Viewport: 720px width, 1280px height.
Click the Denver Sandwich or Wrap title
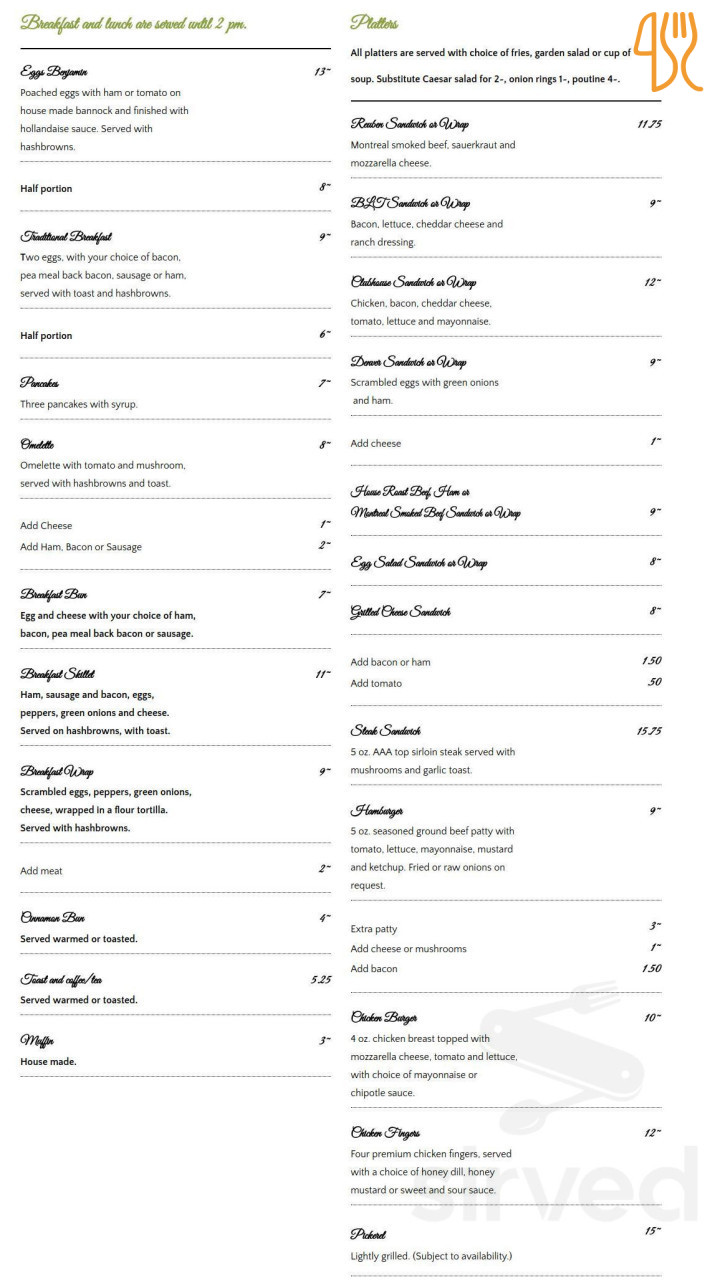pos(408,362)
